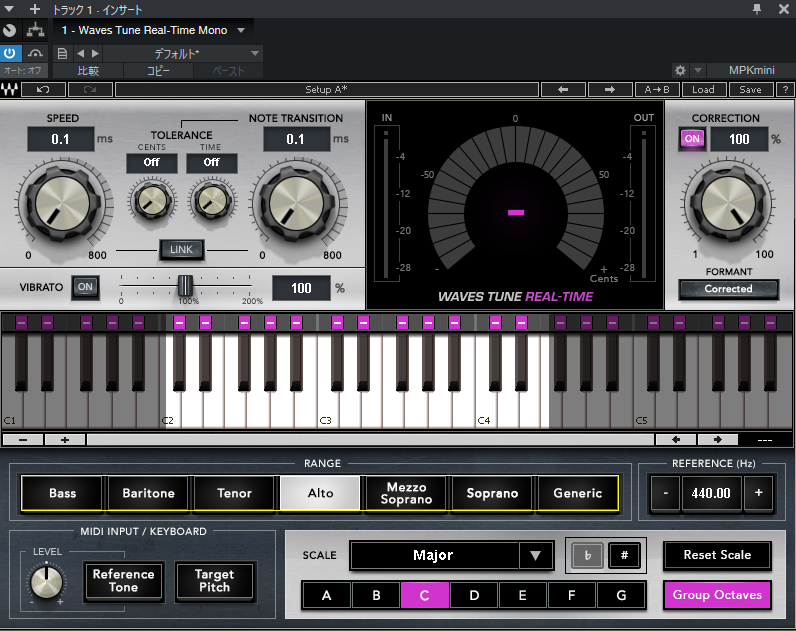The width and height of the screenshot is (796, 631).
Task: Click the Group Octaves button
Action: click(717, 595)
